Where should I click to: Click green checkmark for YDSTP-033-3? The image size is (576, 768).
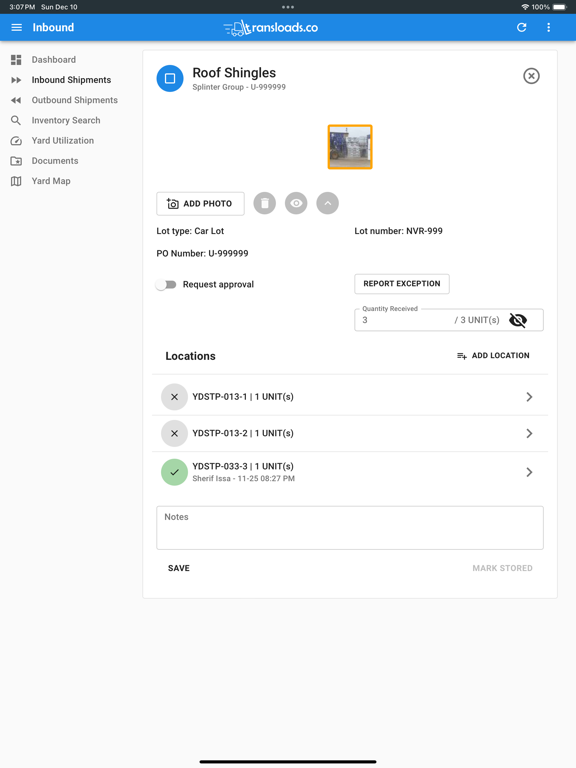pos(174,472)
